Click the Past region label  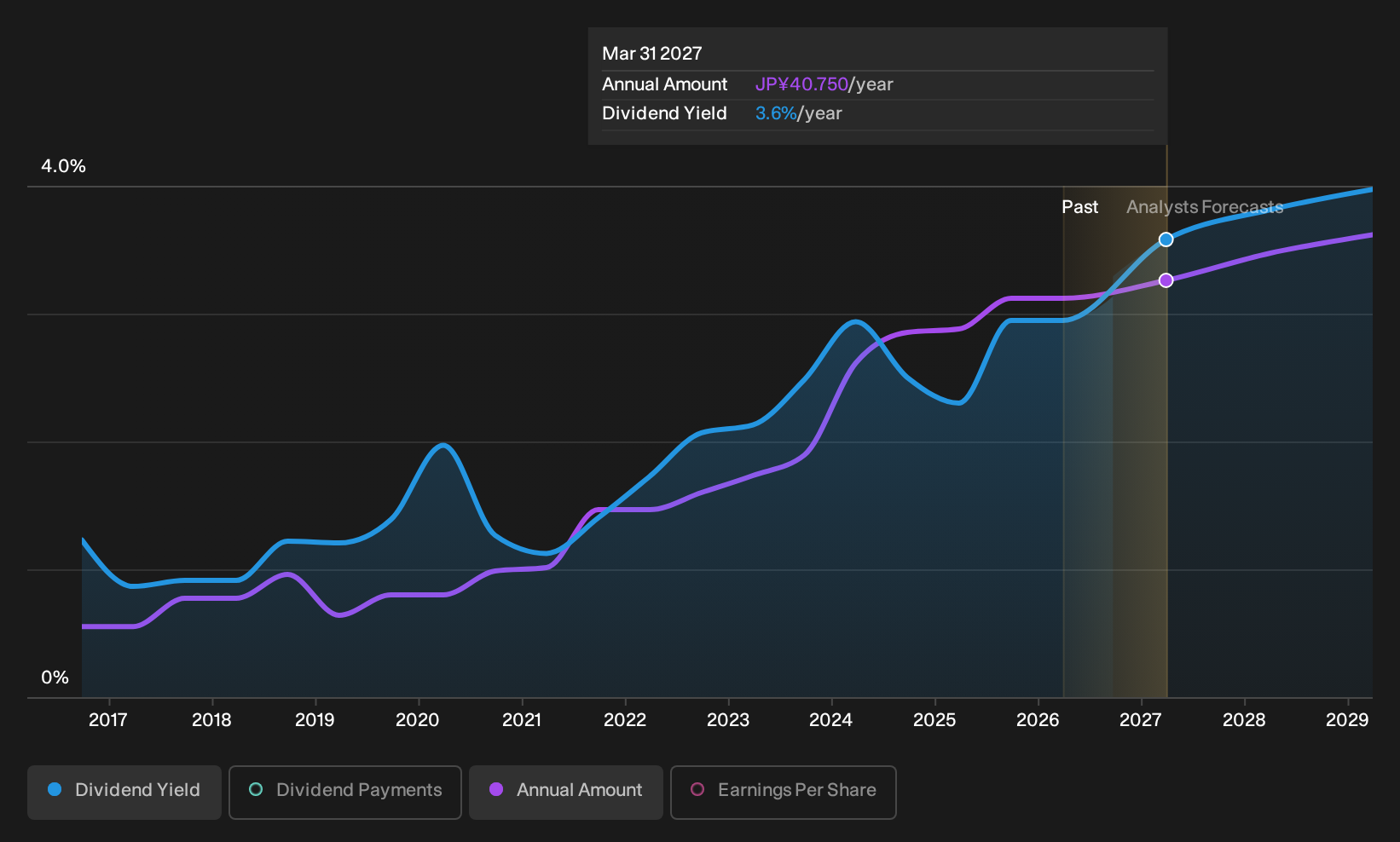1079,207
